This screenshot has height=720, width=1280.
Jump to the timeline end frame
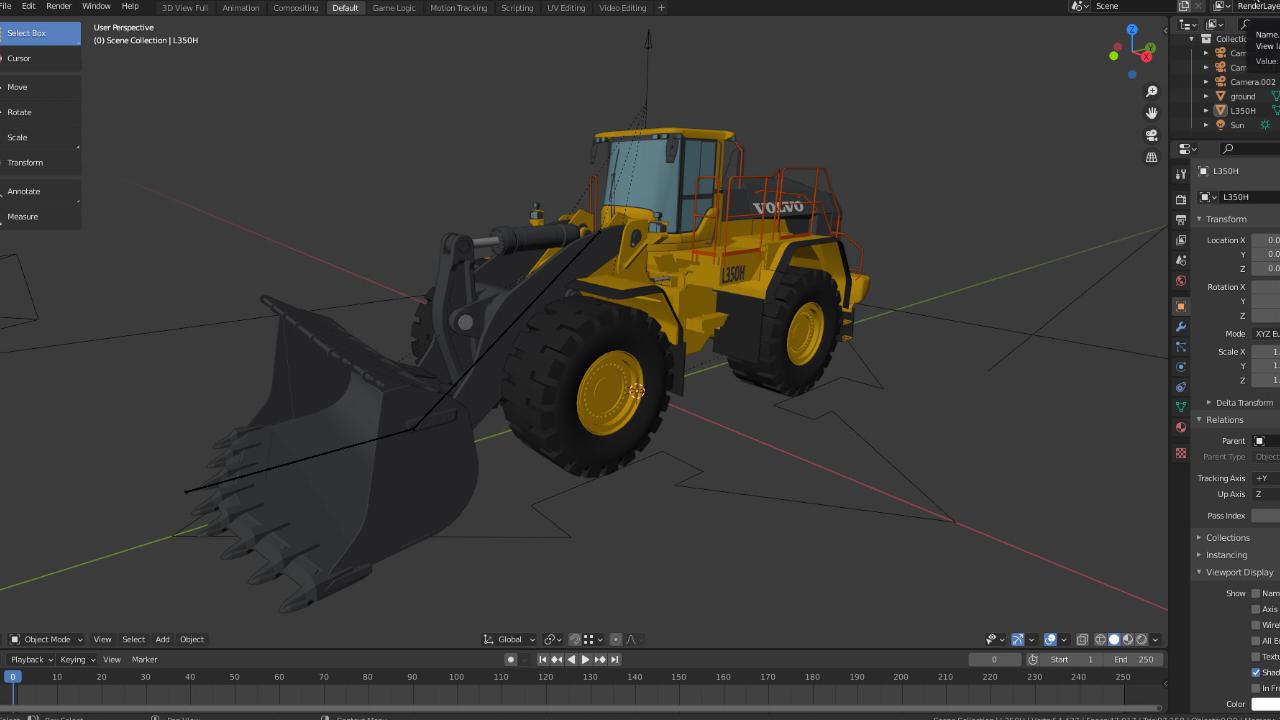point(614,659)
